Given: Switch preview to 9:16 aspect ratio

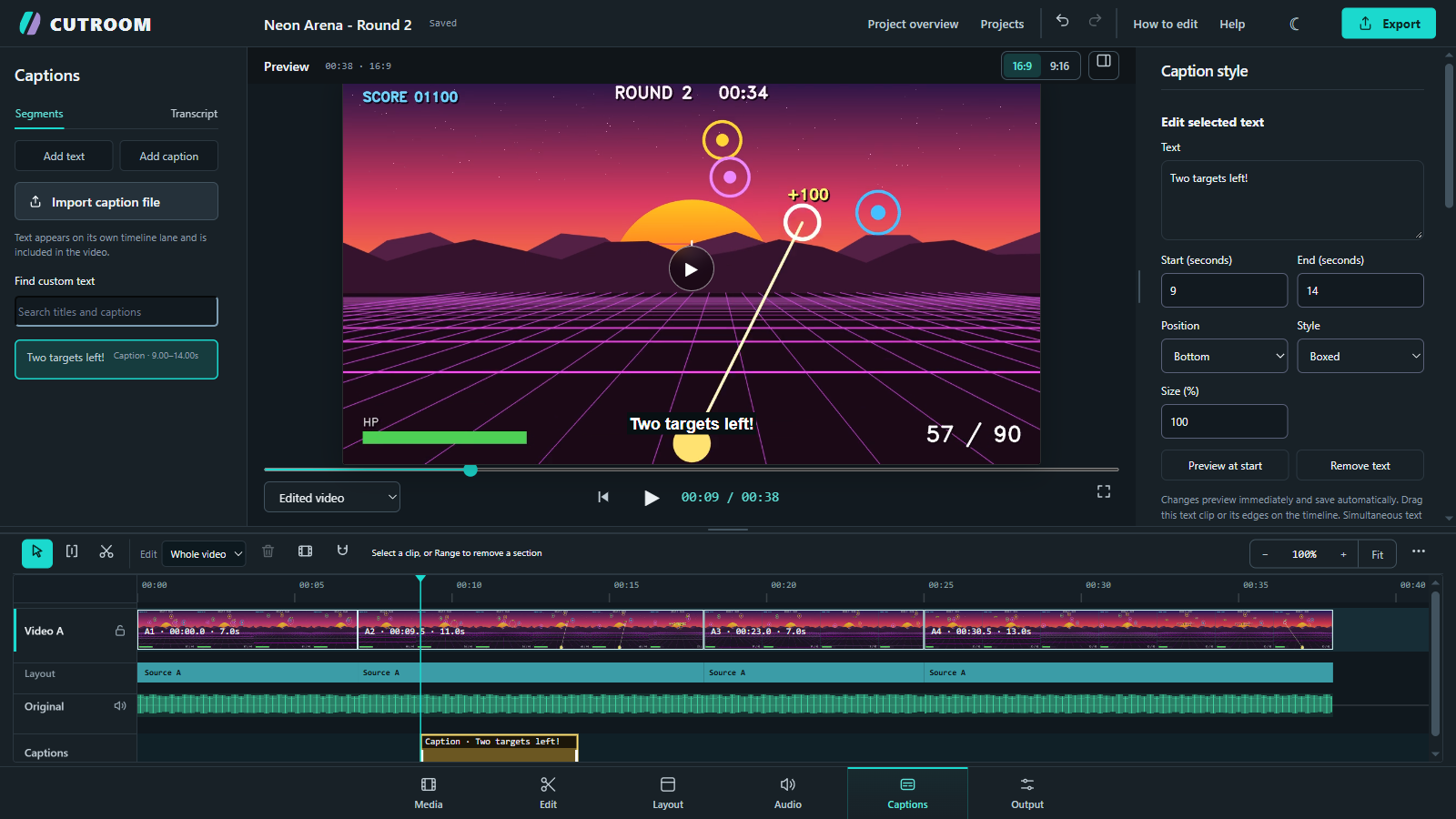Looking at the screenshot, I should click(x=1059, y=66).
